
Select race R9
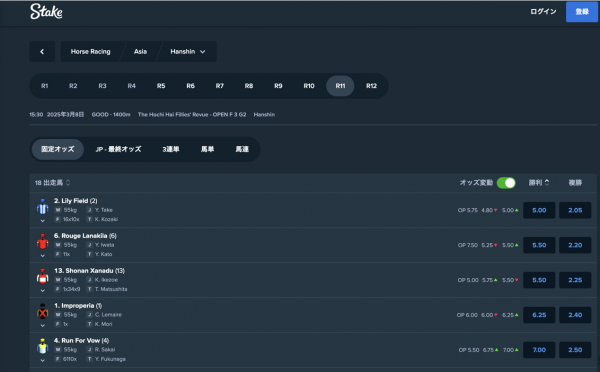(278, 86)
